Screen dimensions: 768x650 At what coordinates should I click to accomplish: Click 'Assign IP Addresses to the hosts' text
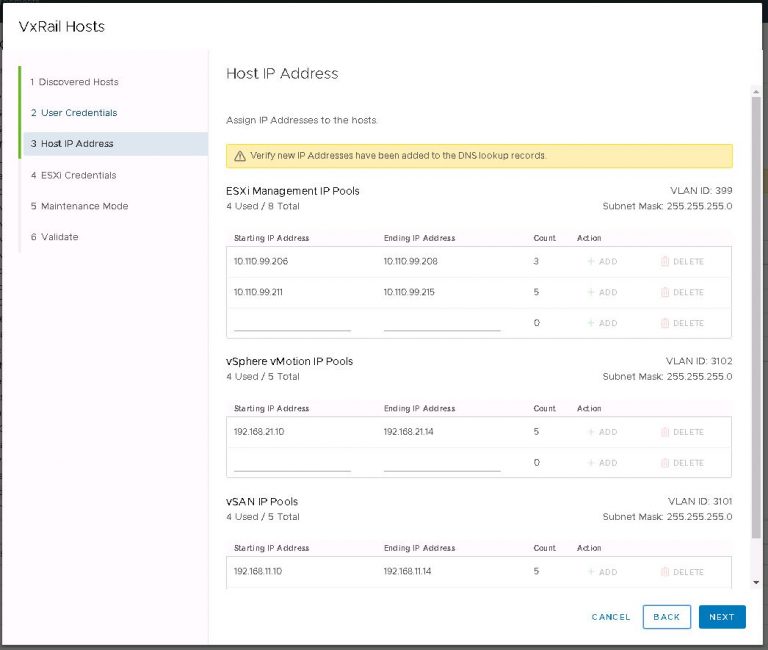click(301, 120)
